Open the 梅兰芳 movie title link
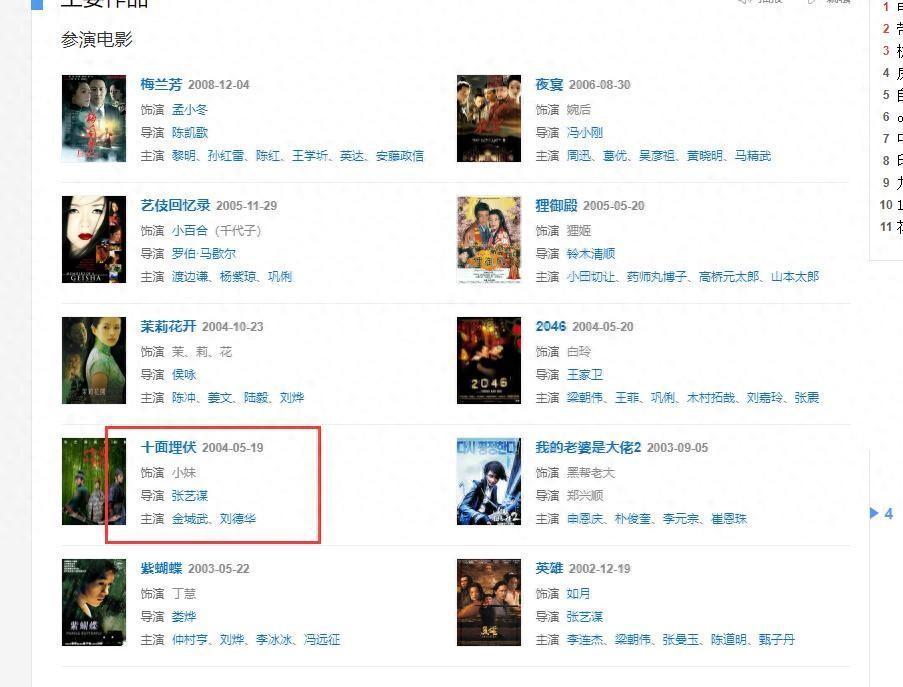This screenshot has height=687, width=903. click(x=161, y=85)
